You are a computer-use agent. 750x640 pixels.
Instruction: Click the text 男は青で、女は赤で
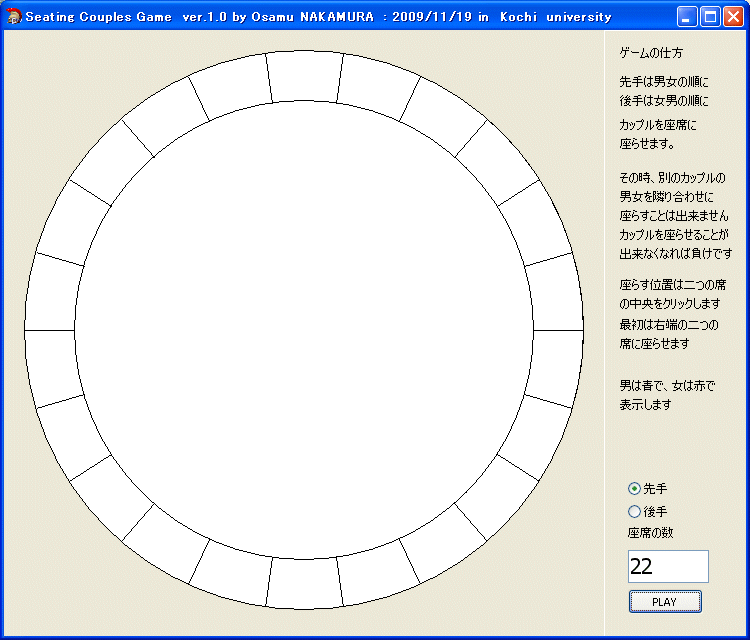[667, 386]
